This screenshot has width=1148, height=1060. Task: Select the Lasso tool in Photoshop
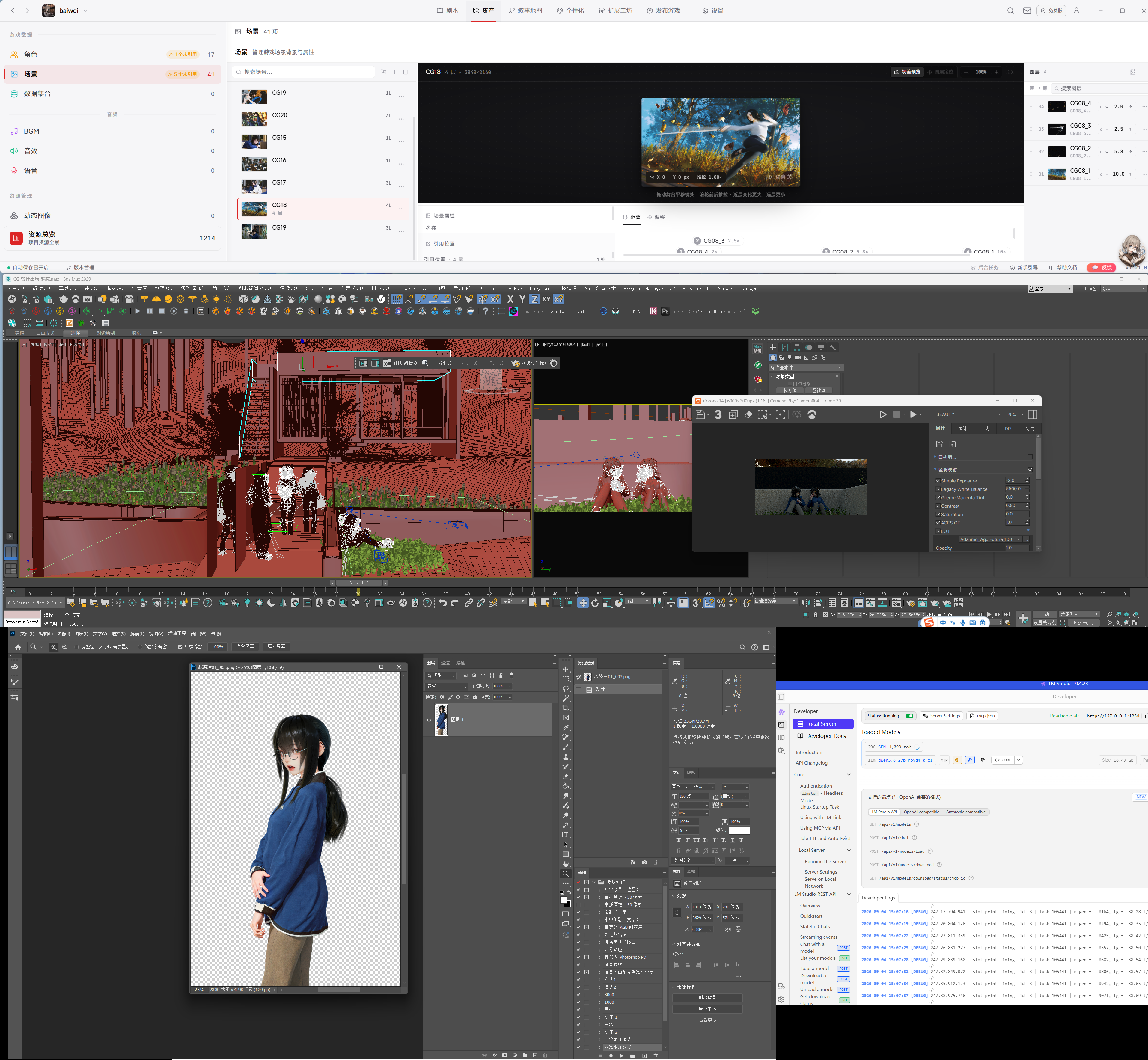(566, 688)
